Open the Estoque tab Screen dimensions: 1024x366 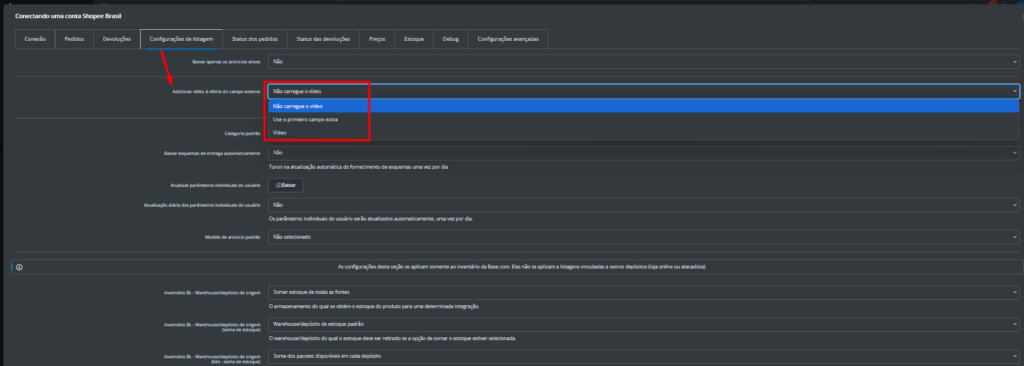[414, 39]
